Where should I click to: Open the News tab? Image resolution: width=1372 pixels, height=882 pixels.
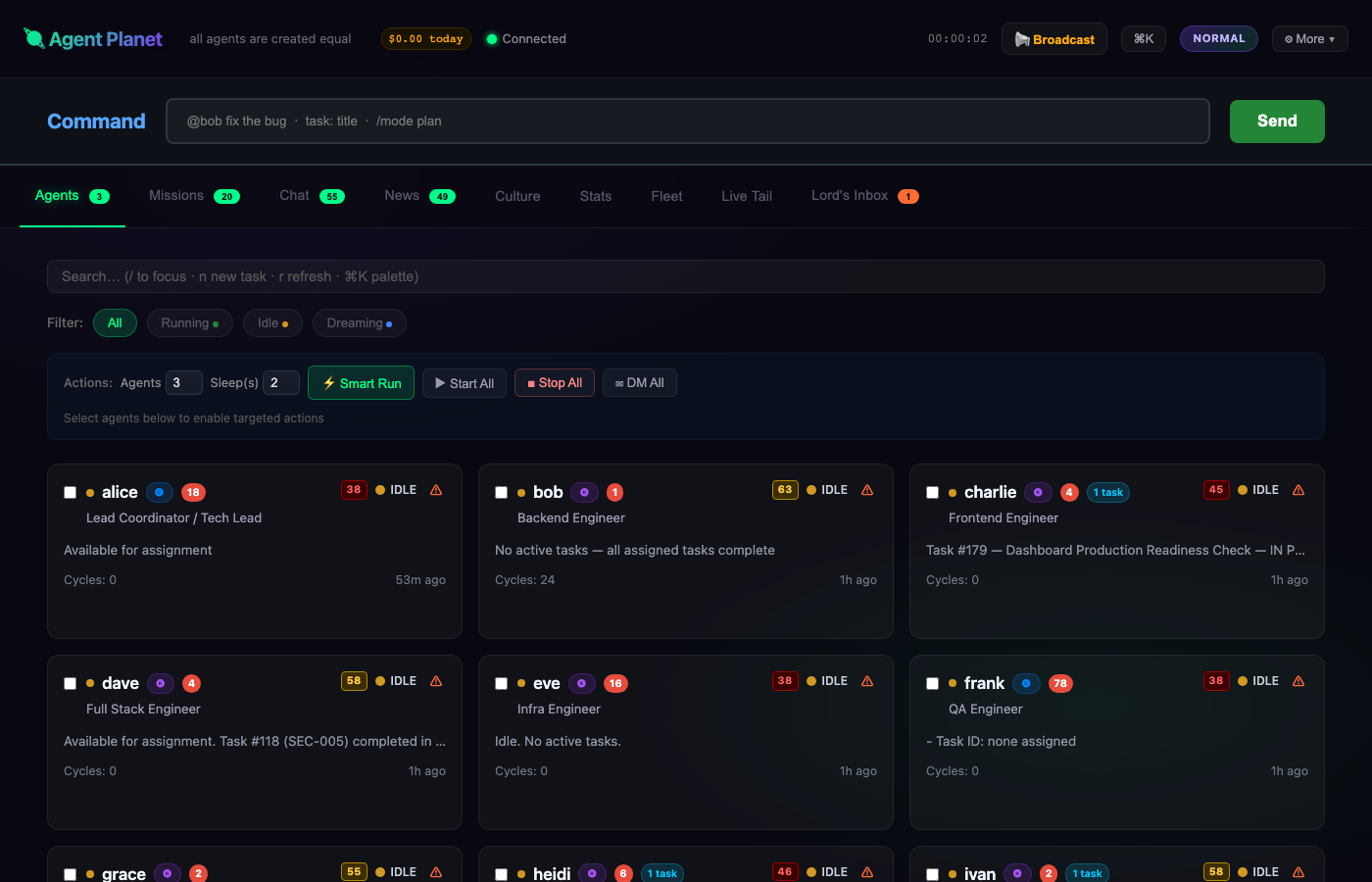point(419,196)
